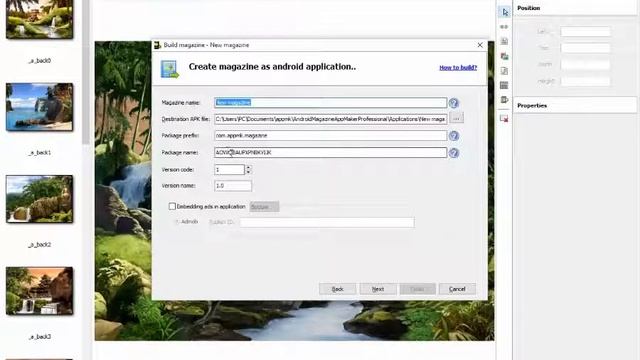The height and width of the screenshot is (360, 640).
Task: Click the Width field in Position panel
Action: pos(585,64)
